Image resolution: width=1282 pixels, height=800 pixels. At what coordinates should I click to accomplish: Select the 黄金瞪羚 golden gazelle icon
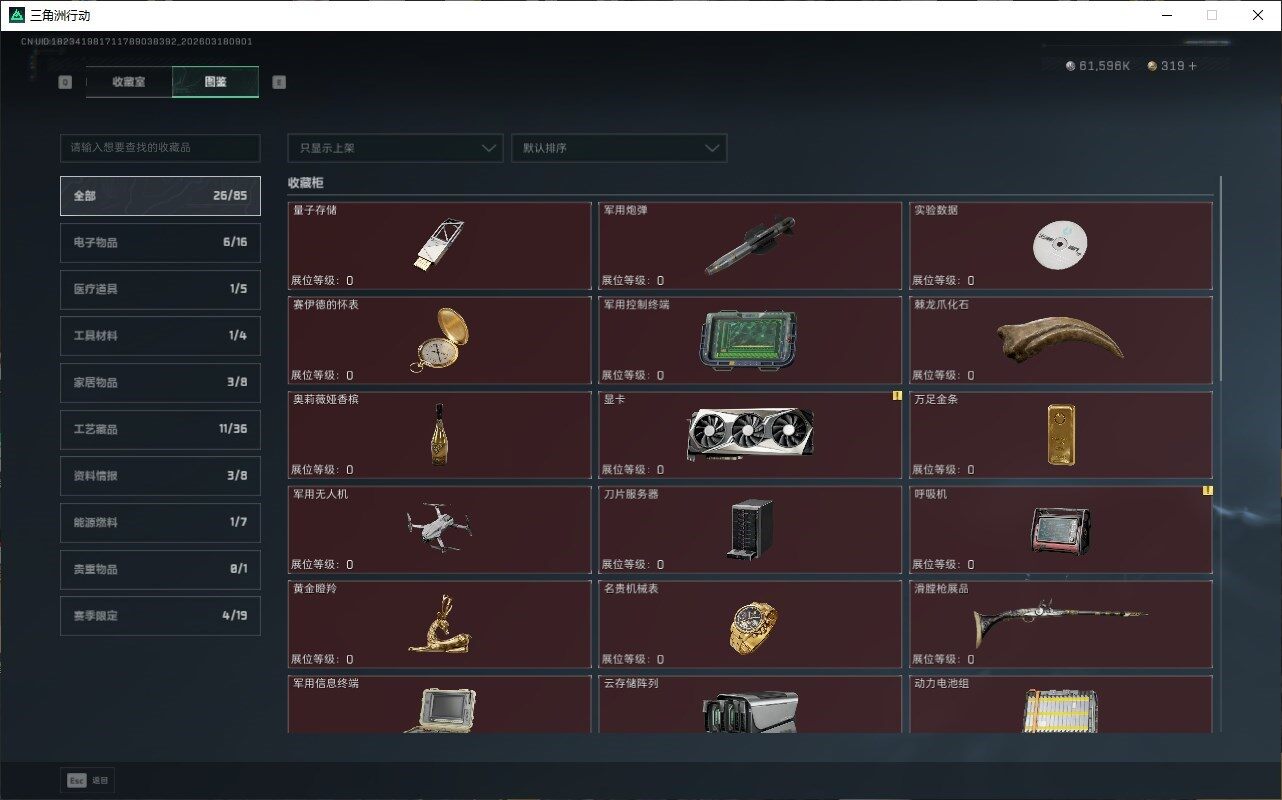click(x=439, y=625)
